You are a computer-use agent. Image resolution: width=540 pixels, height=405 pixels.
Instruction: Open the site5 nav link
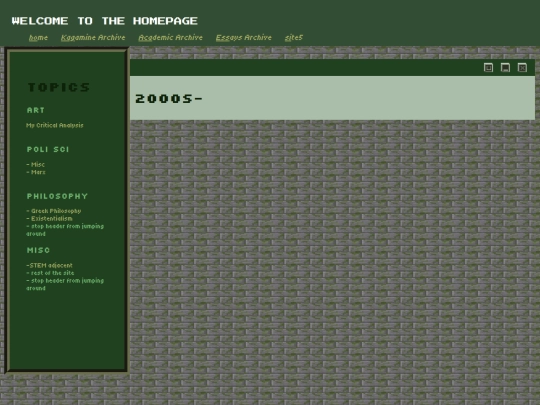(x=294, y=38)
